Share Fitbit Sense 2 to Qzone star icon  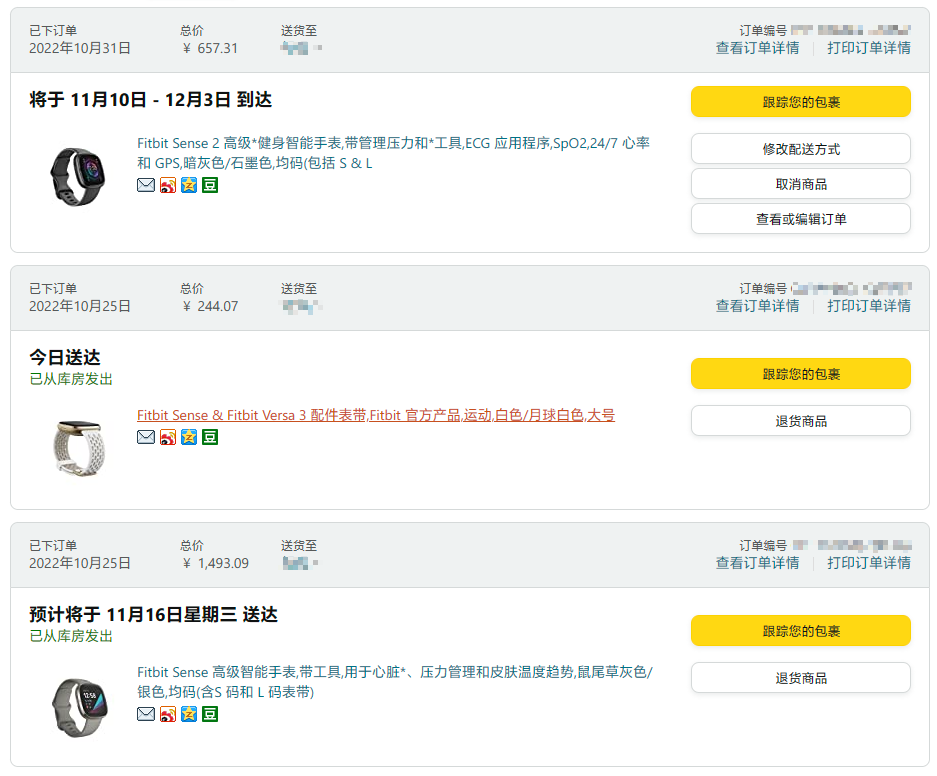189,185
